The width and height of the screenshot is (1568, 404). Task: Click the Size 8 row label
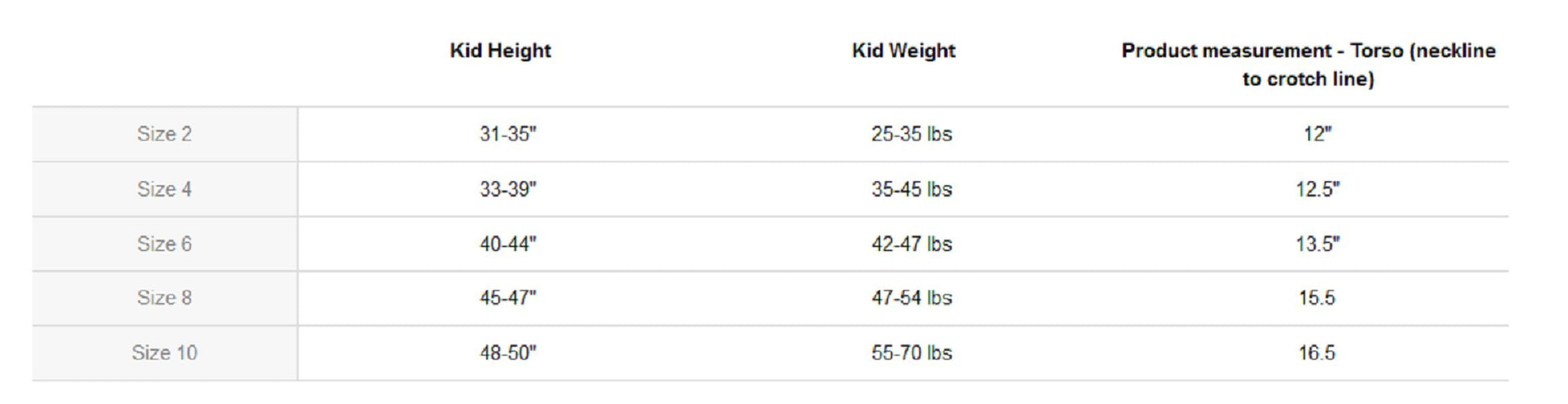(x=164, y=298)
